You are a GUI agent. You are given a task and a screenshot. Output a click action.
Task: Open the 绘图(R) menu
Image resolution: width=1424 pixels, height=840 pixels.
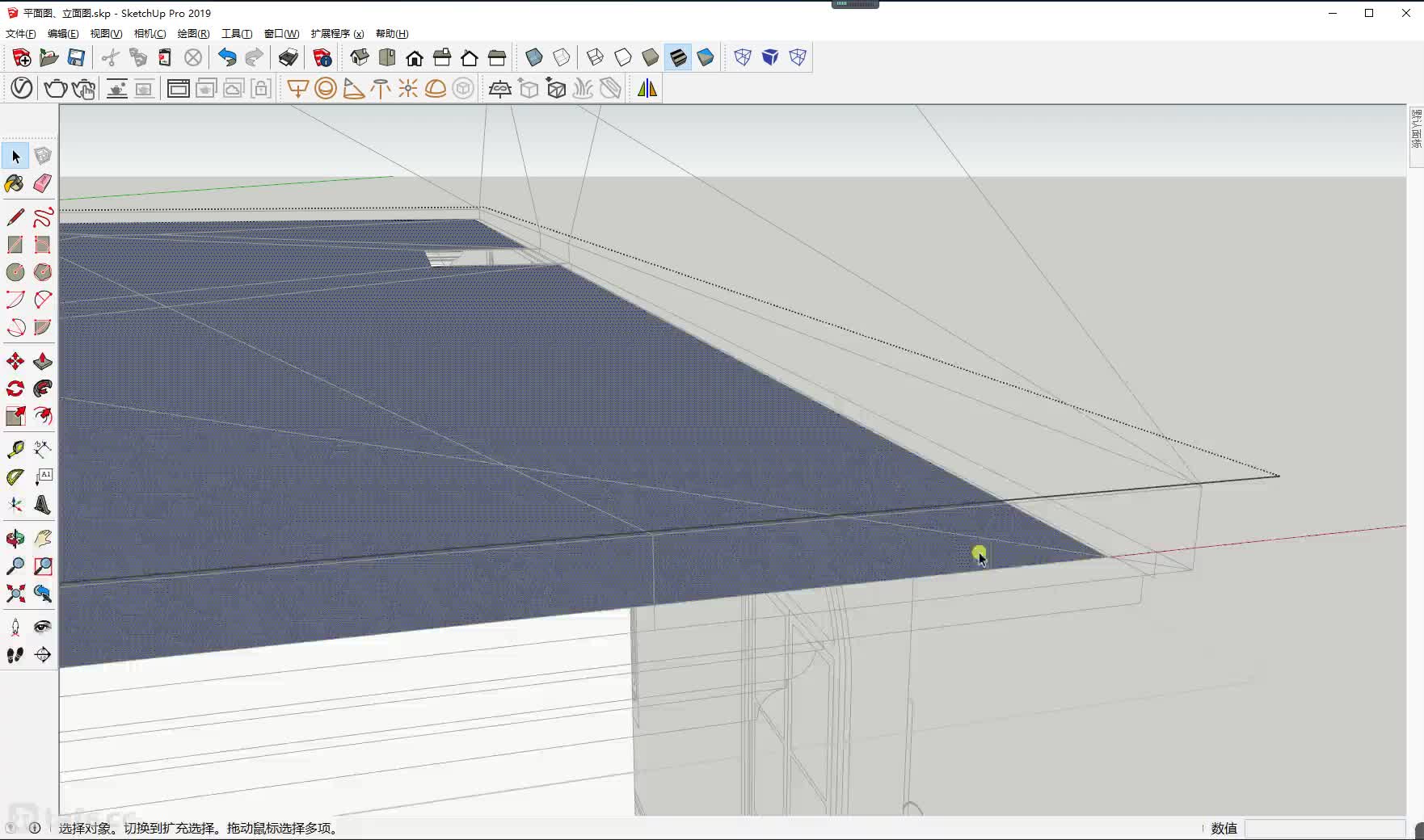193,34
